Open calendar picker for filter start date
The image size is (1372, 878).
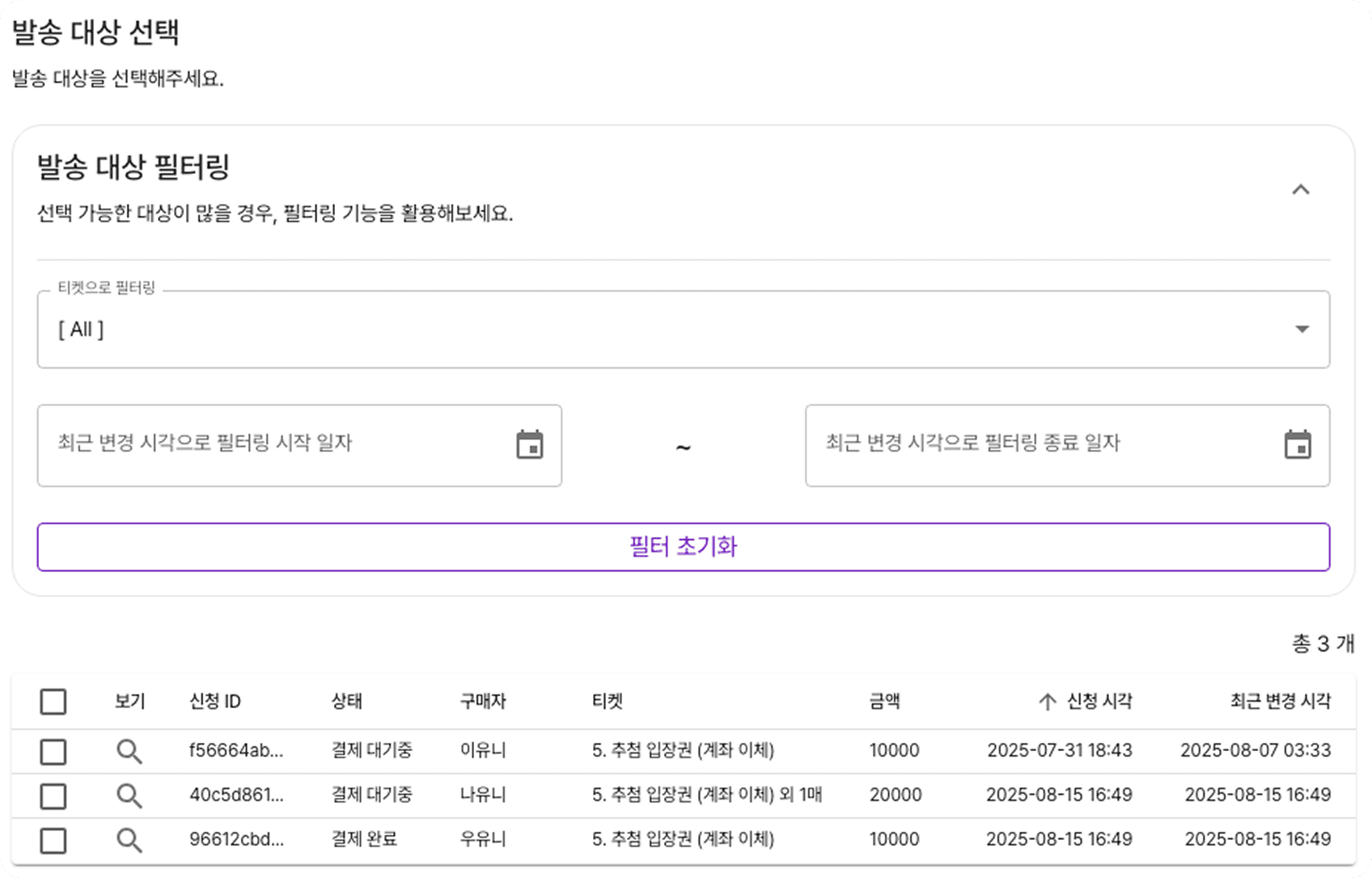pos(530,444)
